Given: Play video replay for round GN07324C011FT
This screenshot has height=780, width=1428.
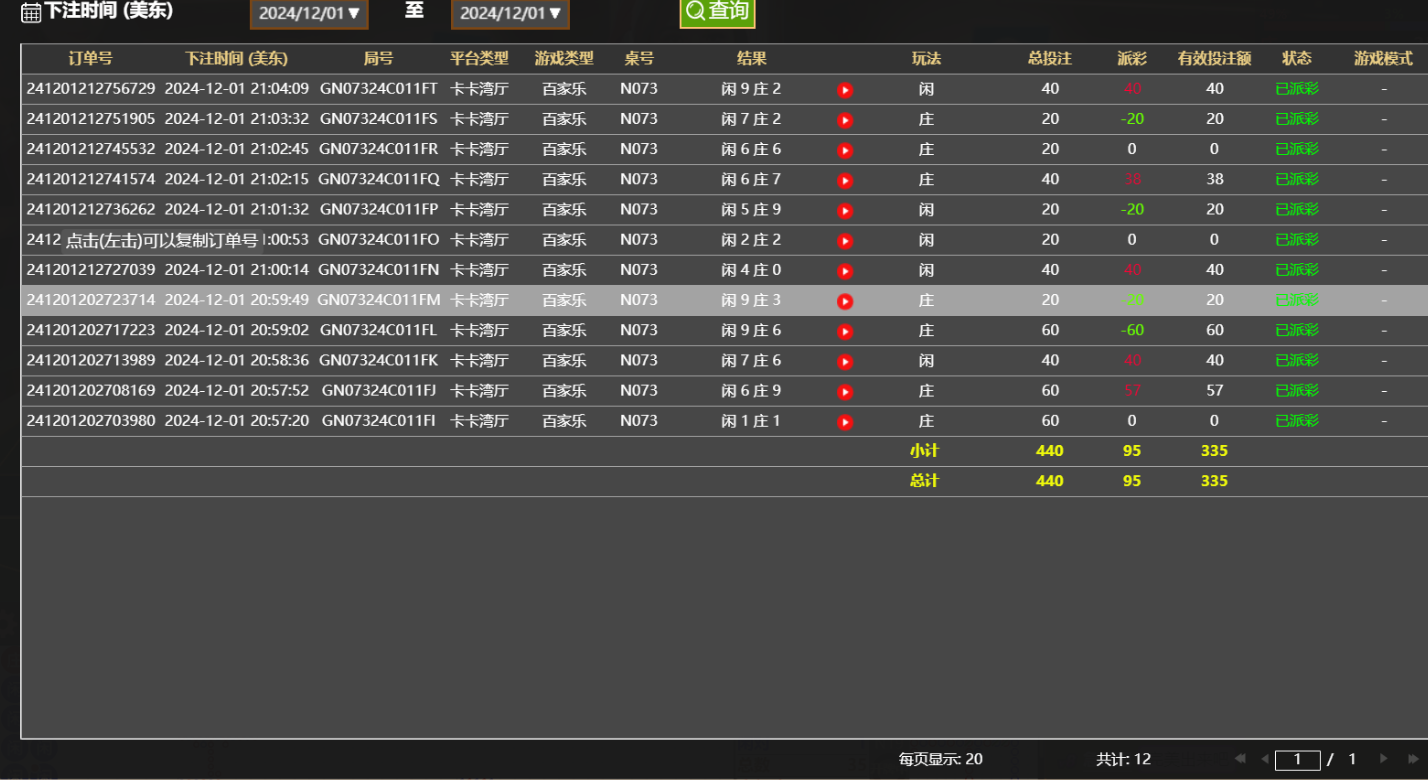Looking at the screenshot, I should click(845, 90).
